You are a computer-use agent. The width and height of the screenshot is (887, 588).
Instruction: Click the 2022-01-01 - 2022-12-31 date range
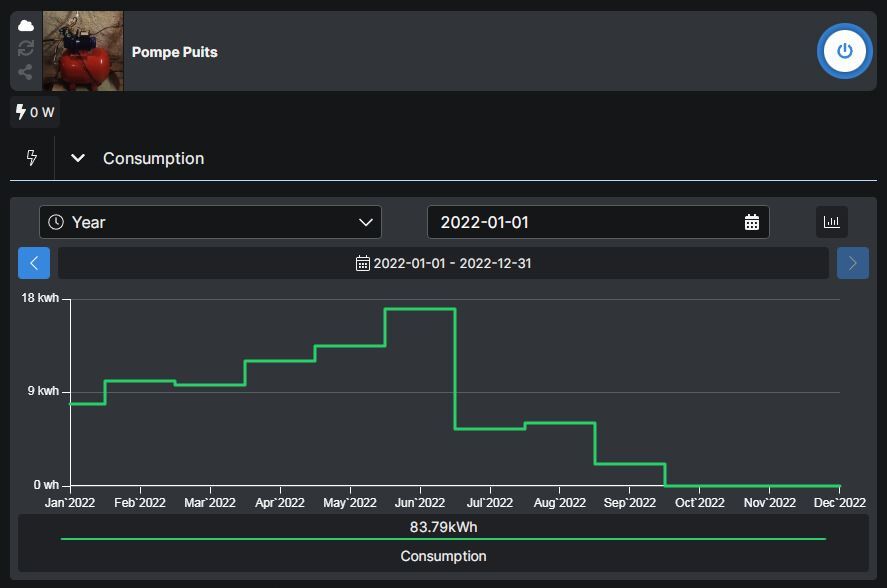pos(443,263)
